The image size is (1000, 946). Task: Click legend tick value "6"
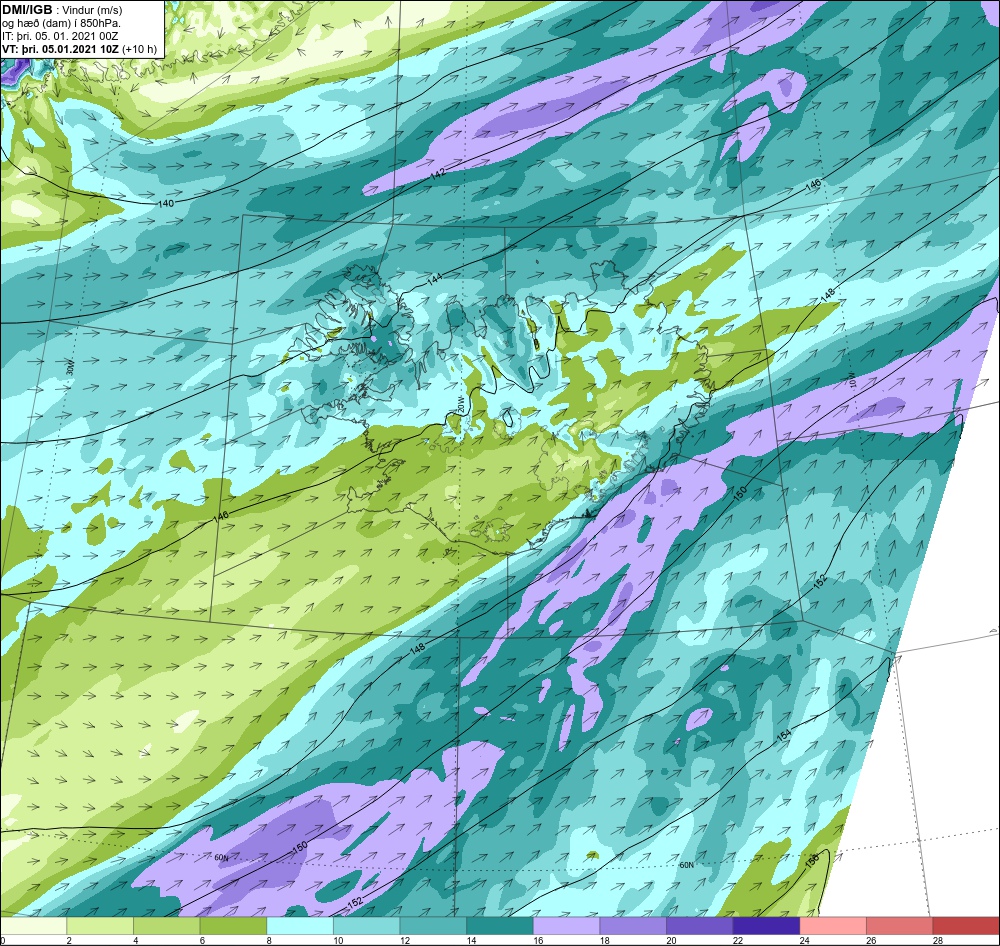[202, 940]
